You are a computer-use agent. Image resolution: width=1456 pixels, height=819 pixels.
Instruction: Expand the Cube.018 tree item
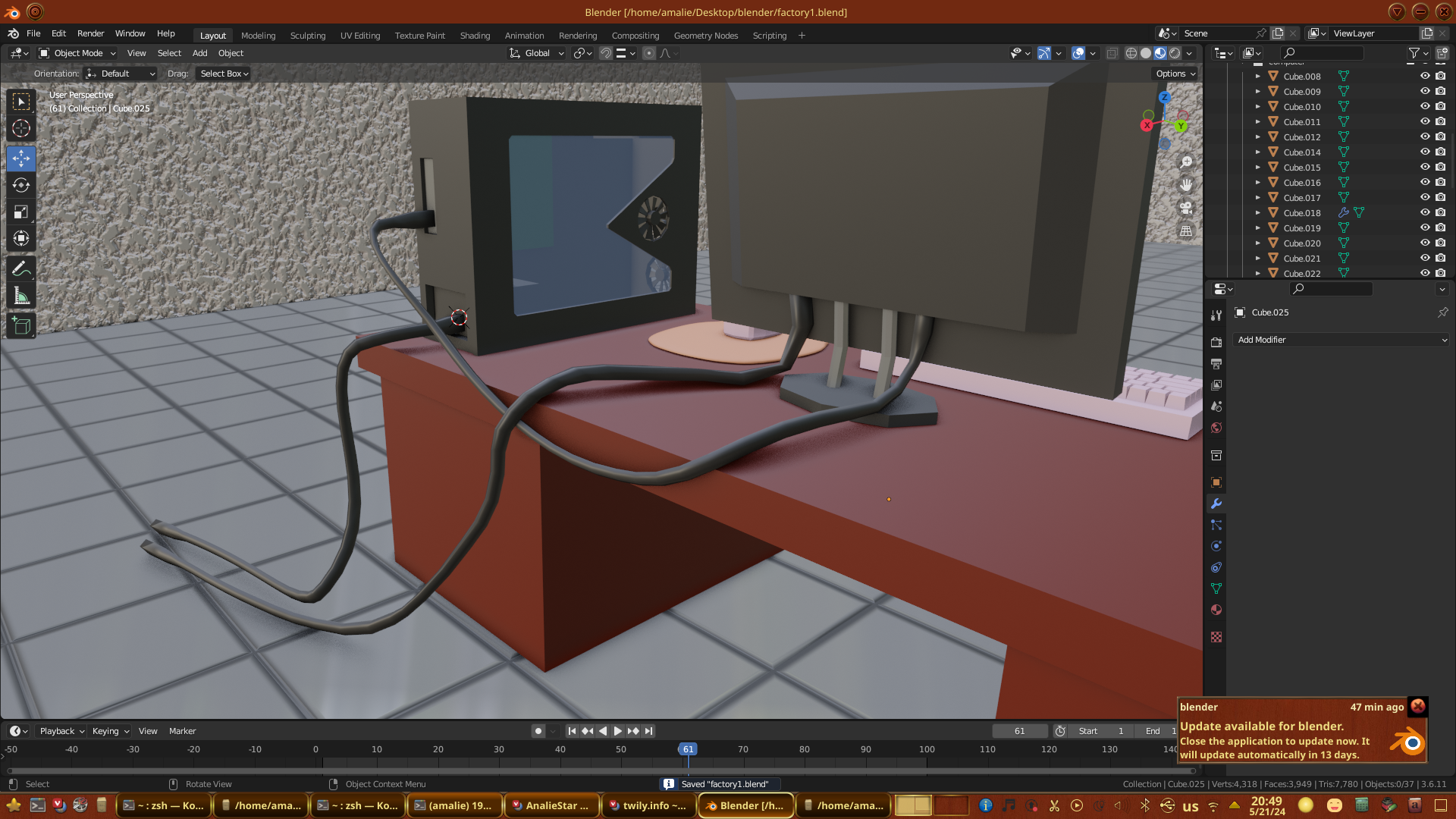1257,213
